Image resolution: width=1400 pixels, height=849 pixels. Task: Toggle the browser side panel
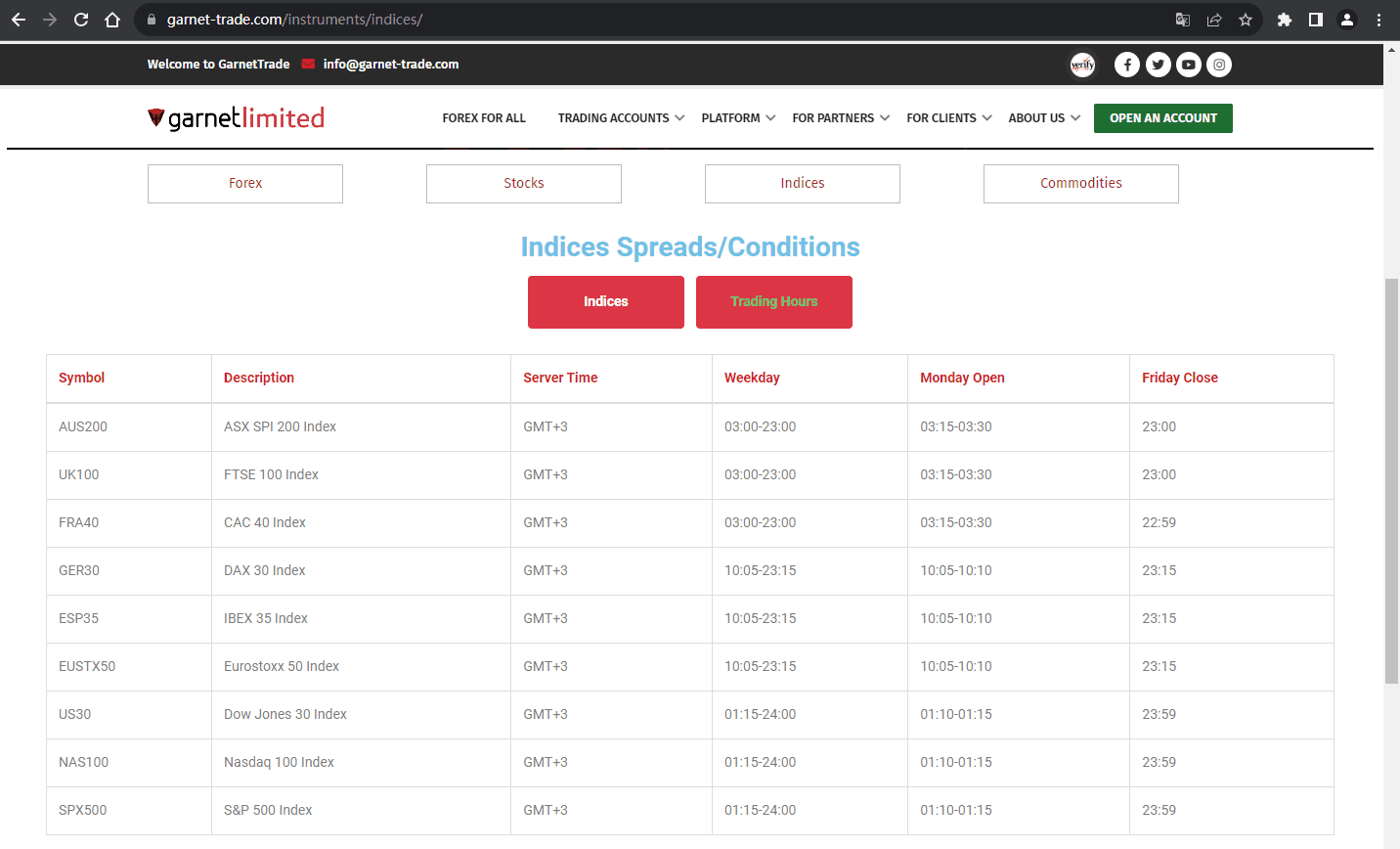tap(1316, 20)
